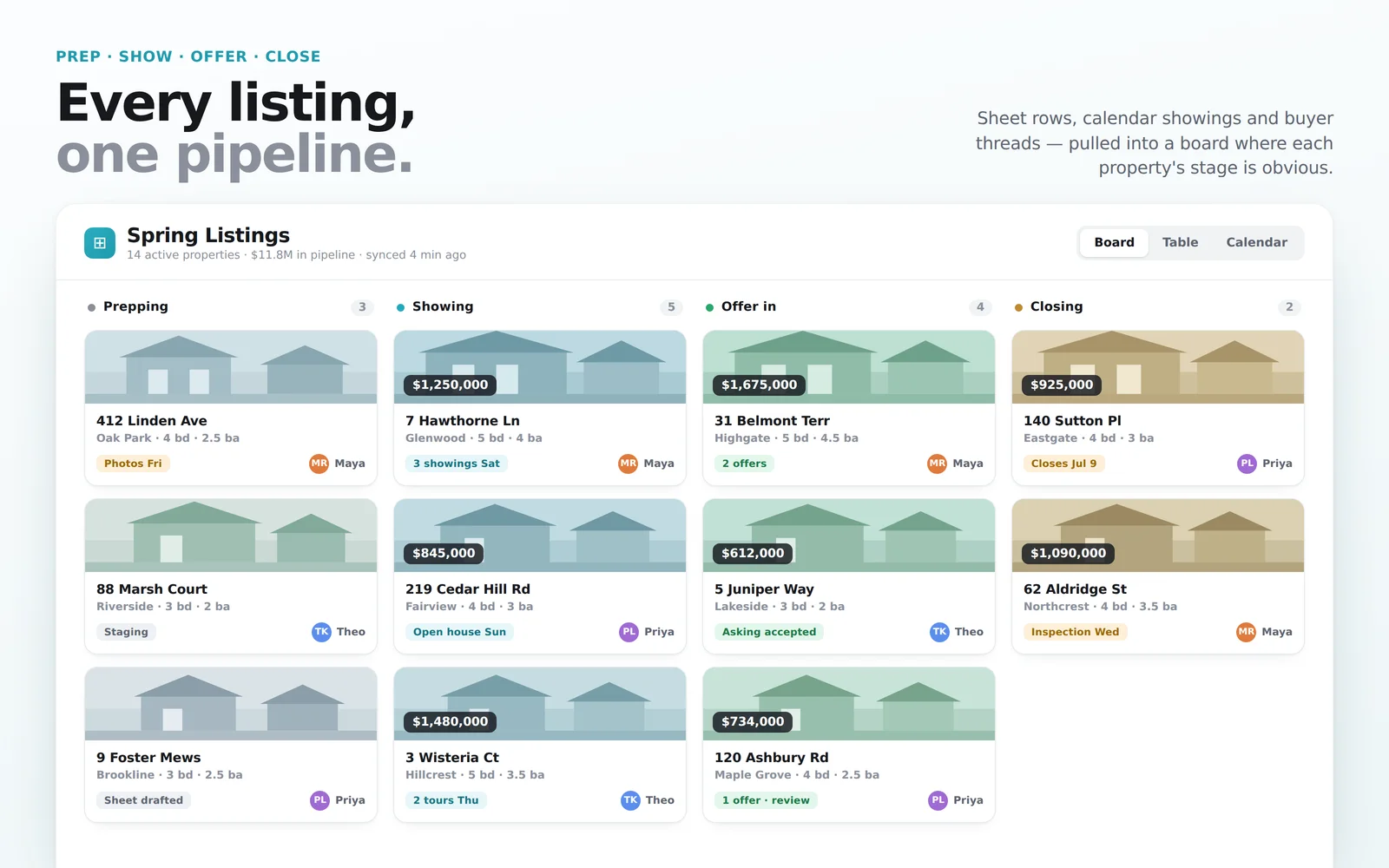Screen dimensions: 1389x868
Task: Click Theo's avatar on 88 Marsh Court
Action: [321, 632]
